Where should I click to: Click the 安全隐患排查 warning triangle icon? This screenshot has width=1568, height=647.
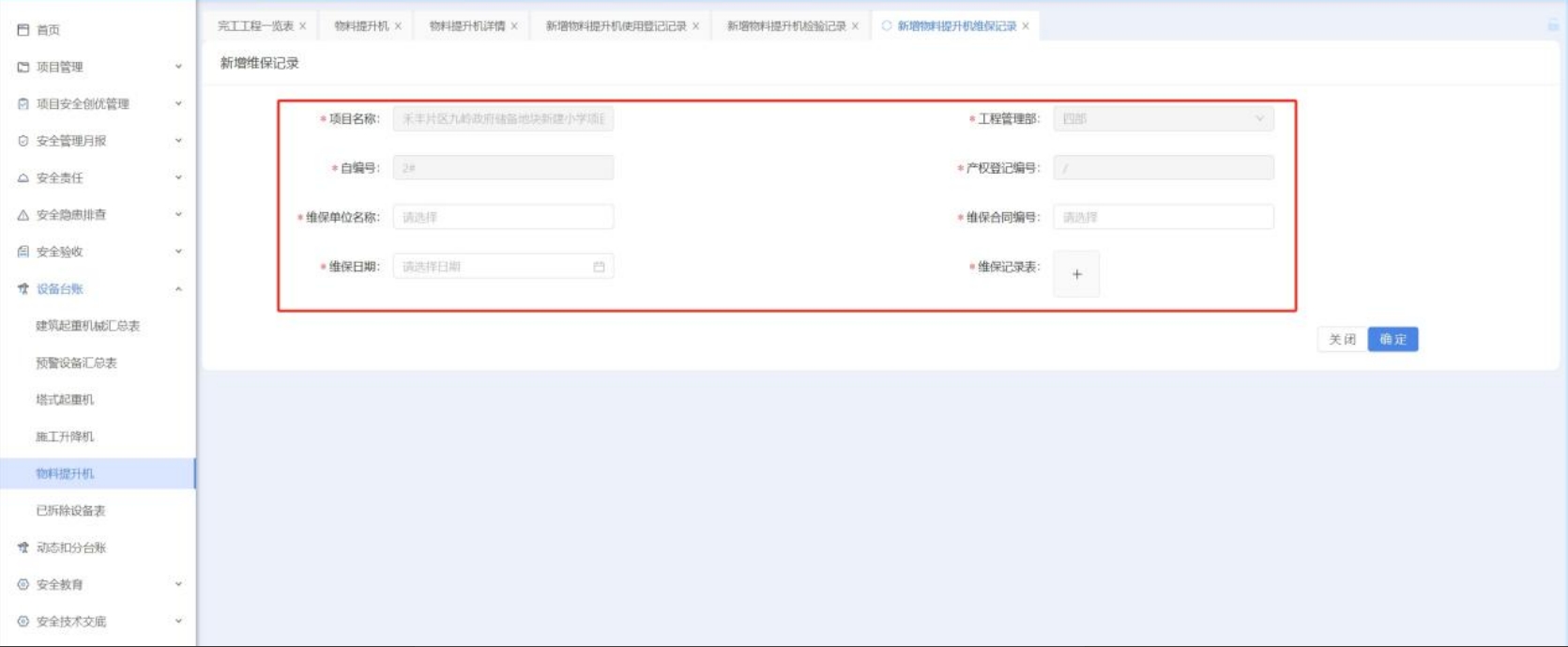23,215
